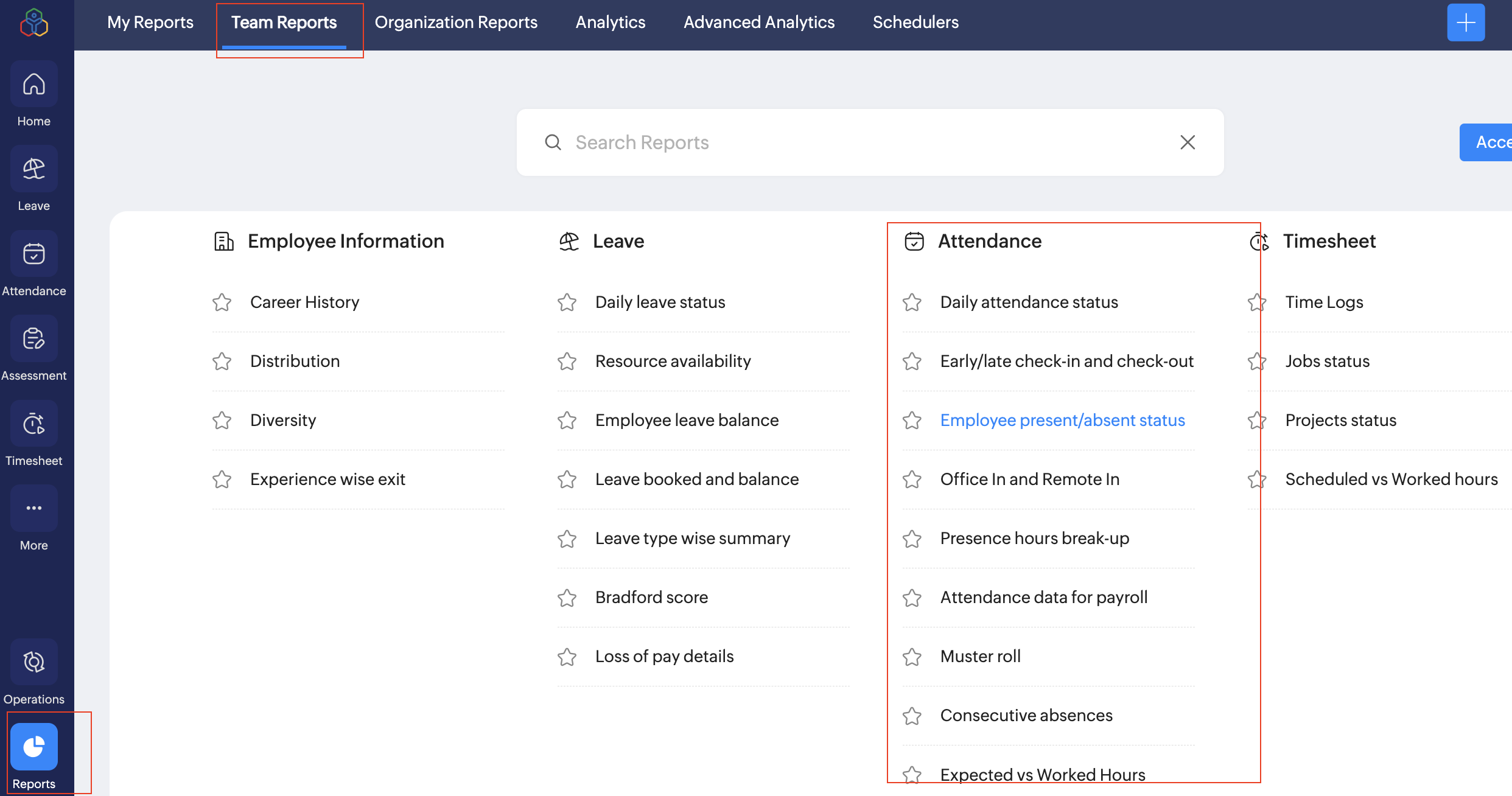Open the Consecutive absences report
This screenshot has height=796, width=1512.
[1026, 716]
